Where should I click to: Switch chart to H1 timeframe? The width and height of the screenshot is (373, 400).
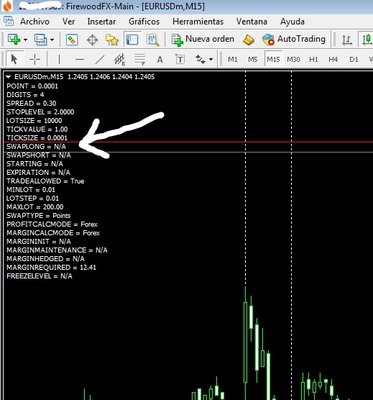point(313,60)
